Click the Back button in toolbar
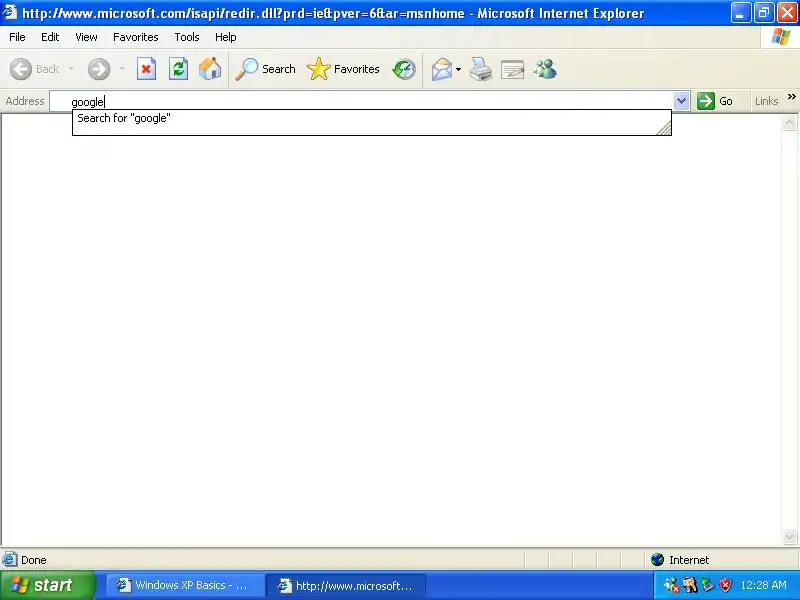Image resolution: width=800 pixels, height=600 pixels. 35,69
